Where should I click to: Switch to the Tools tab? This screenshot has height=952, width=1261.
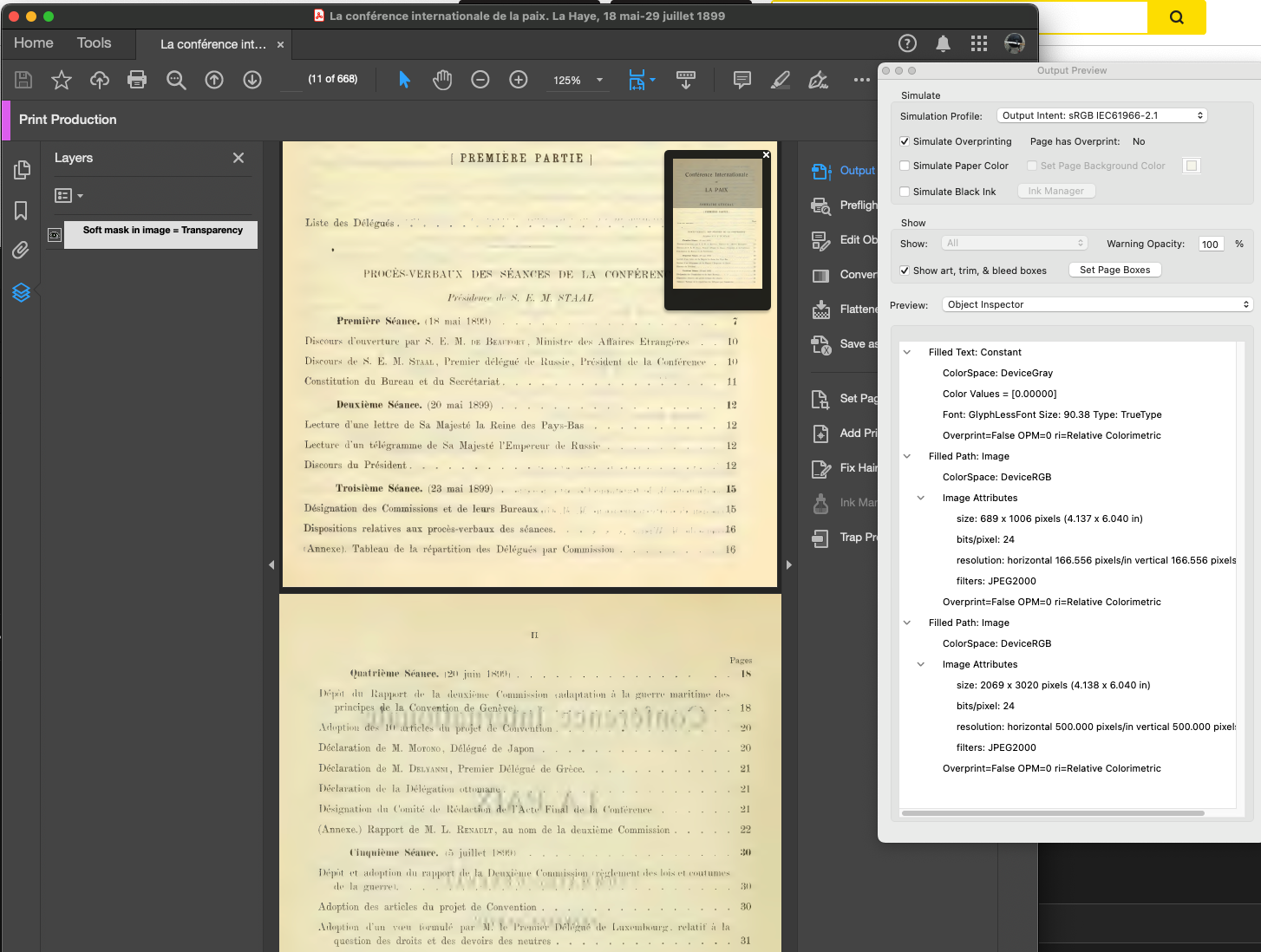pyautogui.click(x=94, y=43)
